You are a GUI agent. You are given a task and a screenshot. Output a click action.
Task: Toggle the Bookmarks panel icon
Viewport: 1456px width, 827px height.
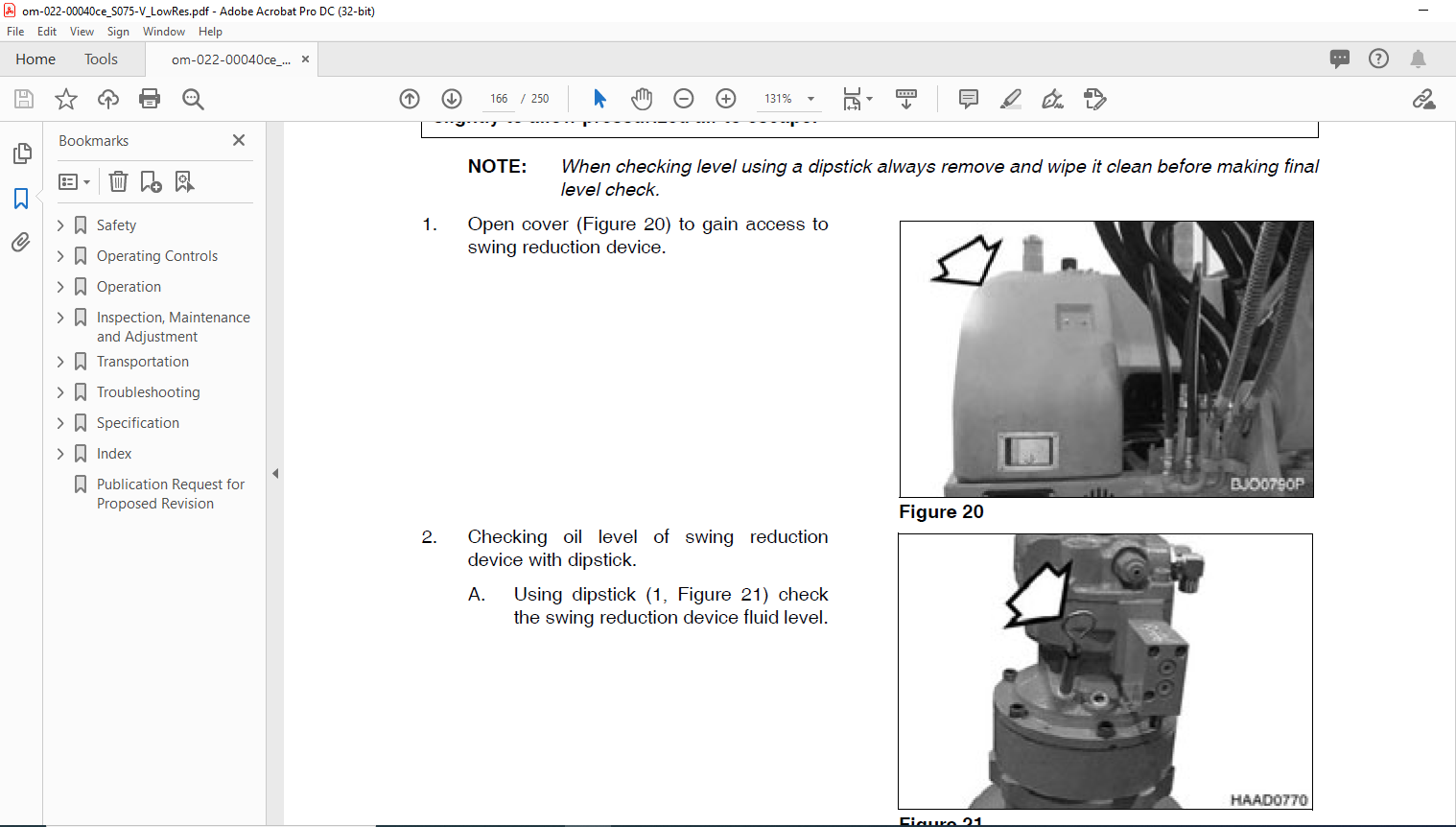(x=21, y=199)
